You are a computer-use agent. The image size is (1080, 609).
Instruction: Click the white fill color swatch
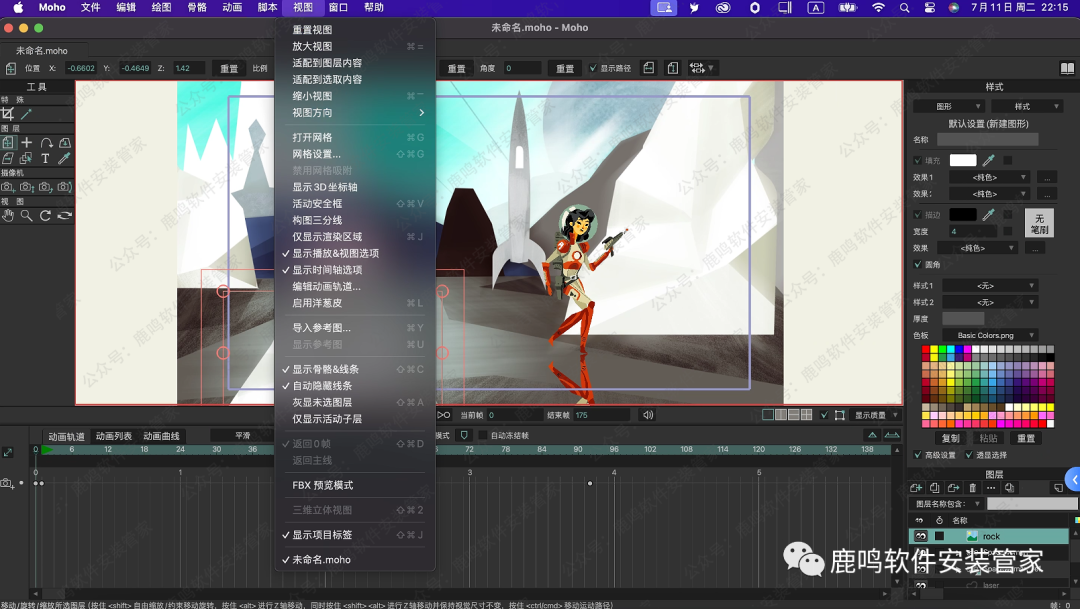coord(962,160)
